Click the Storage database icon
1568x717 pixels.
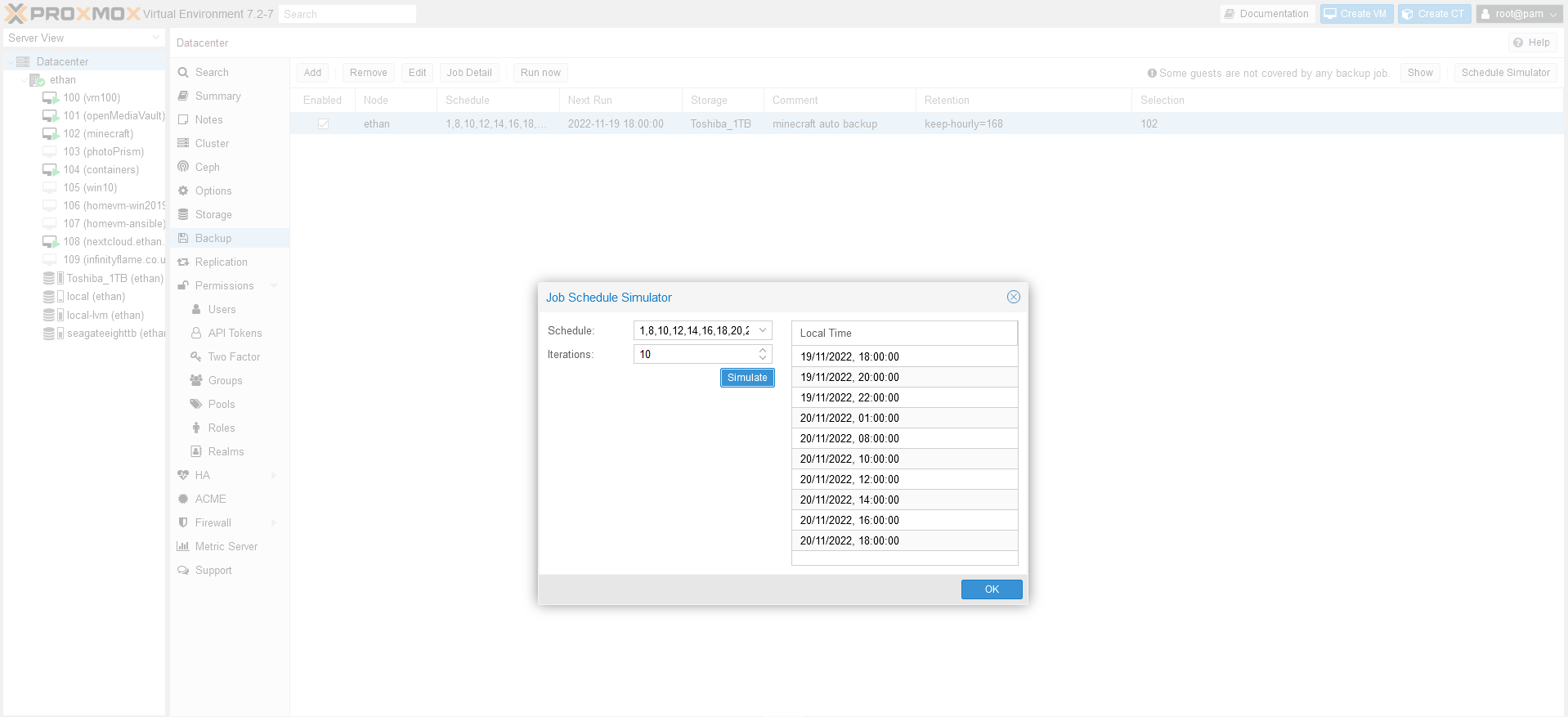pos(183,214)
